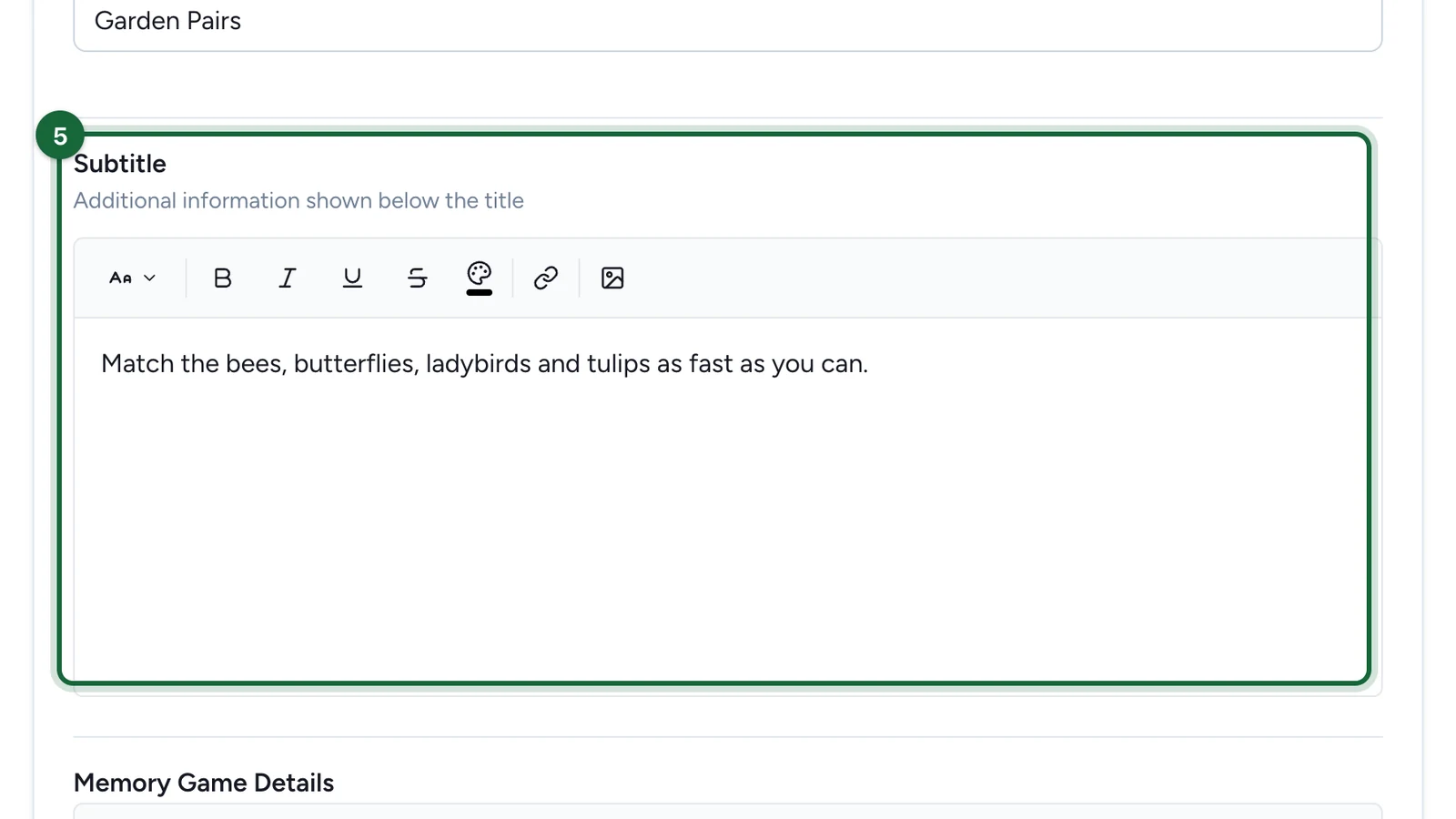Apply strikethrough to subtitle text

tap(418, 278)
